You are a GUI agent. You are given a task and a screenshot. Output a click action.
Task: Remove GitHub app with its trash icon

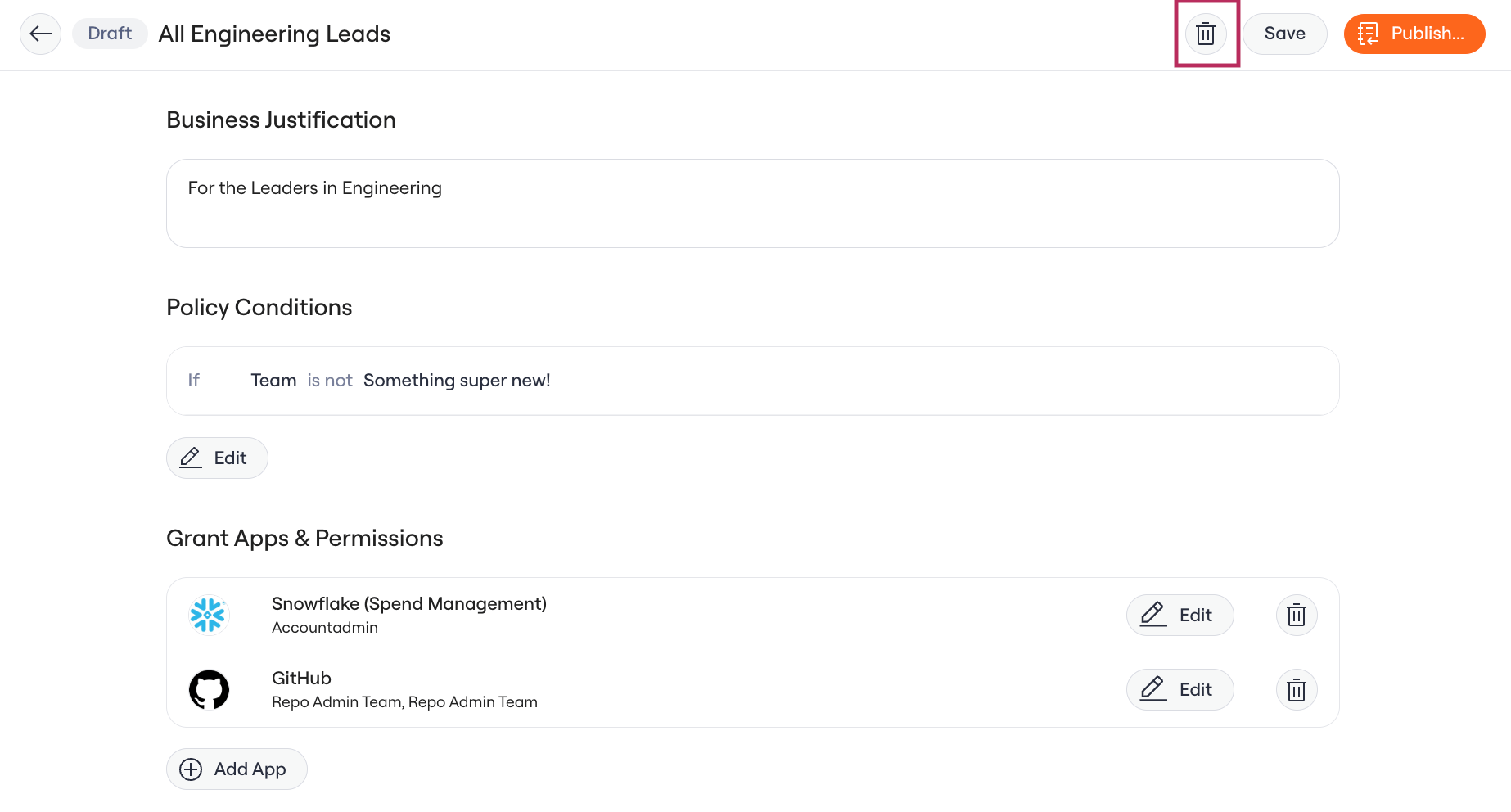[1297, 689]
